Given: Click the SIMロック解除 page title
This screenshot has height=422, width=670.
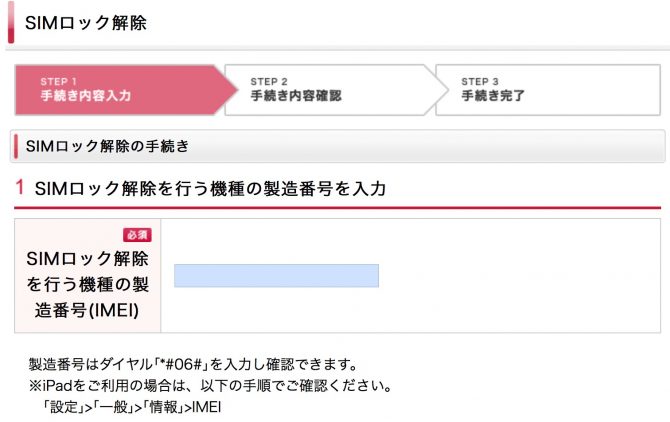Looking at the screenshot, I should pyautogui.click(x=86, y=23).
